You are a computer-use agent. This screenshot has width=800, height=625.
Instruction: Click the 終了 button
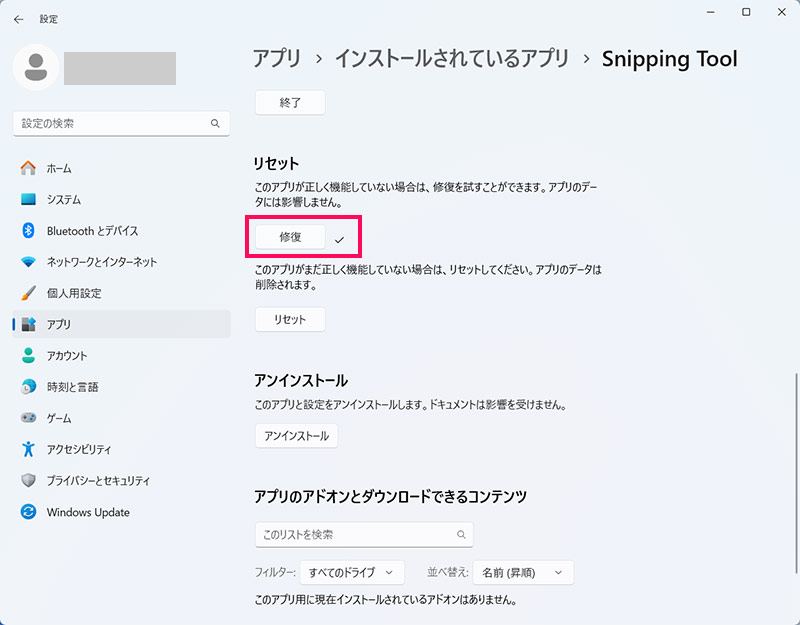point(290,103)
